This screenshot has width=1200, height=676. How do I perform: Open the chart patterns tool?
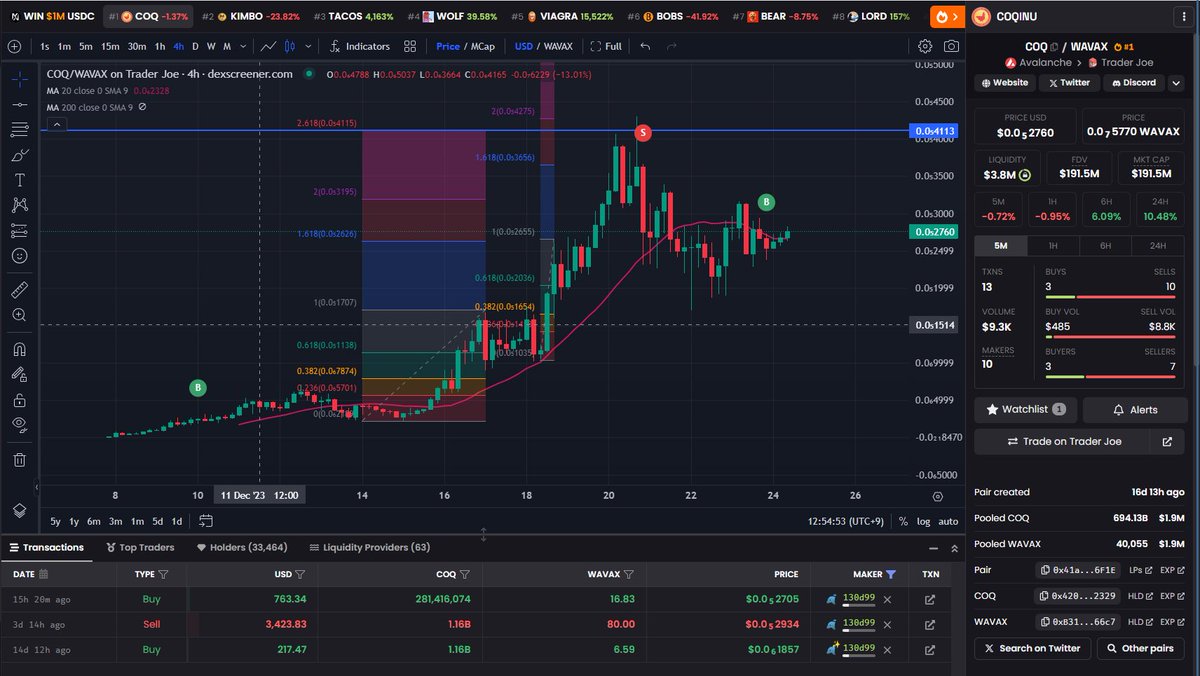(19, 205)
